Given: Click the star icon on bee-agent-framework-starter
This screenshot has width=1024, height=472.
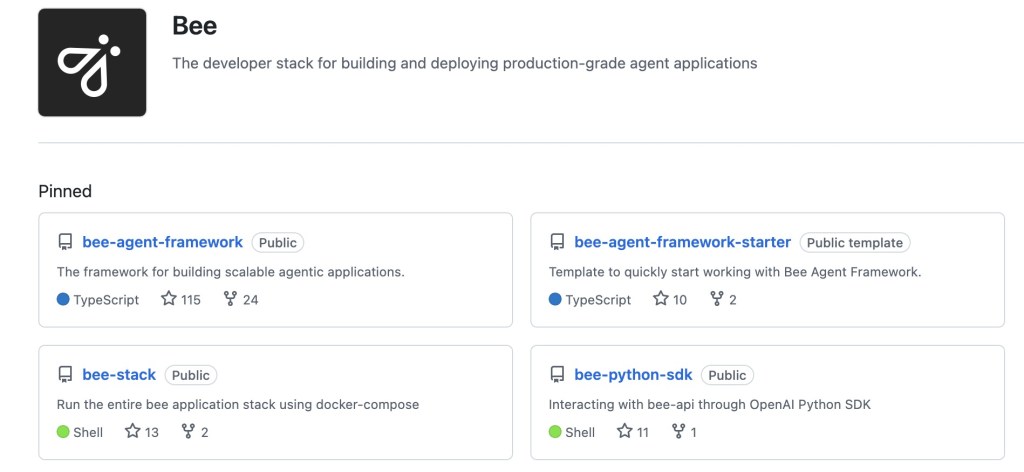Looking at the screenshot, I should tap(661, 299).
